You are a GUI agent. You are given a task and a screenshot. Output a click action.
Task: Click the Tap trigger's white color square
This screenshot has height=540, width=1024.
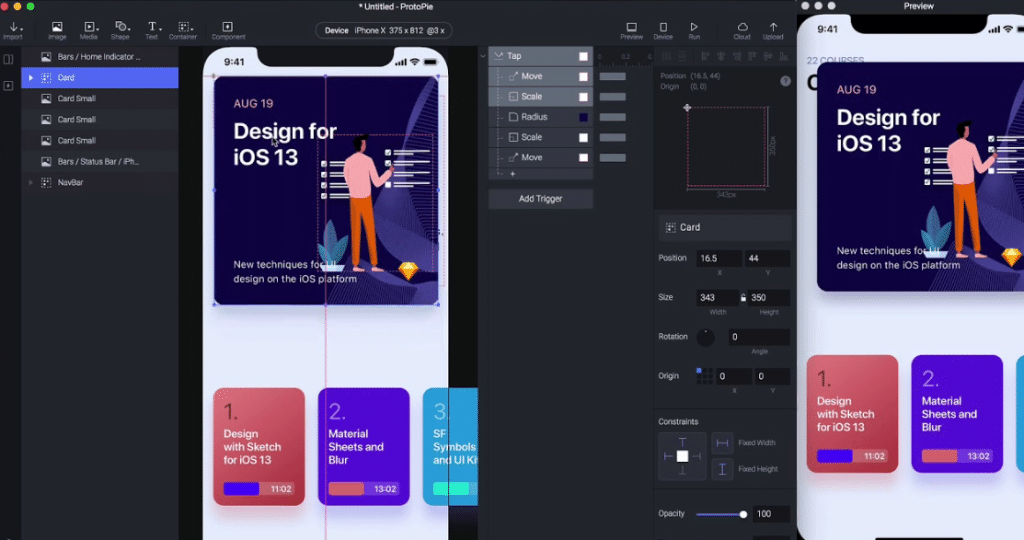click(583, 57)
